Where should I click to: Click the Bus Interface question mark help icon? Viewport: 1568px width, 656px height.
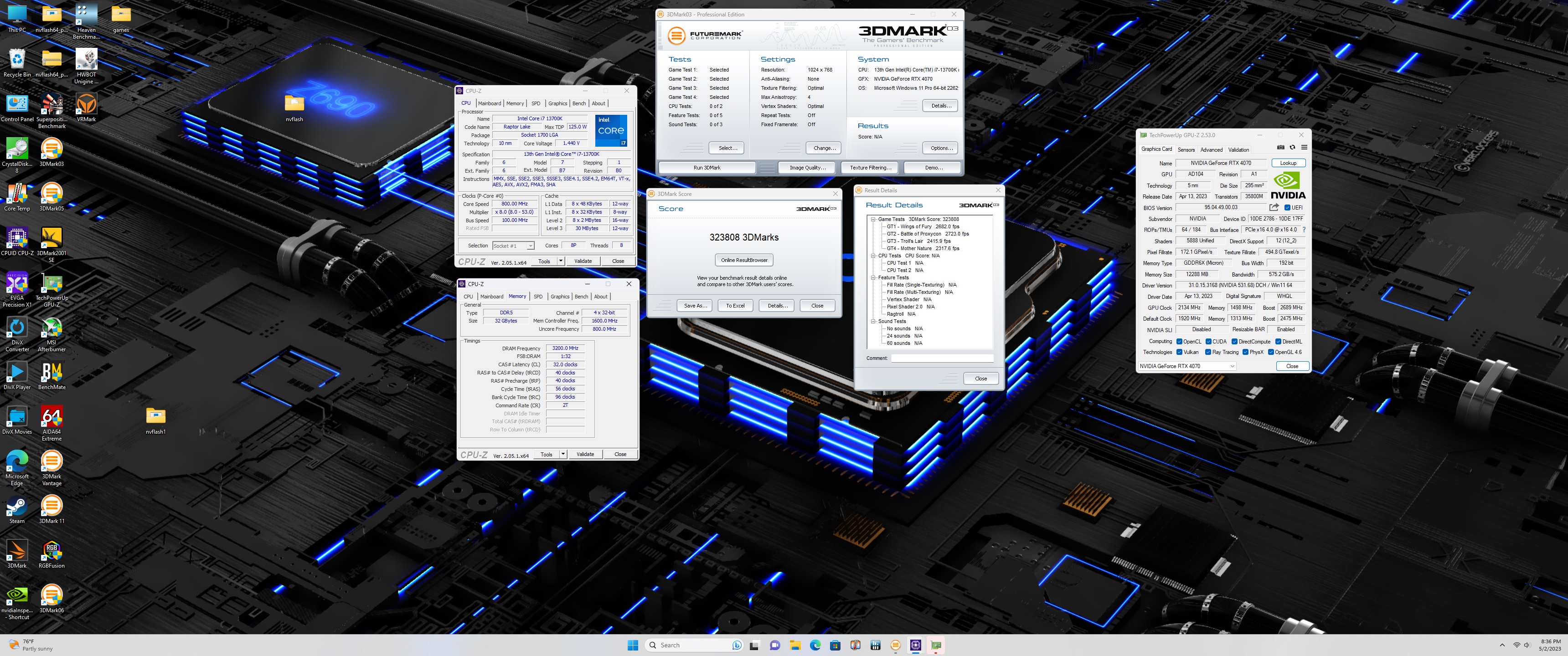[x=1304, y=230]
